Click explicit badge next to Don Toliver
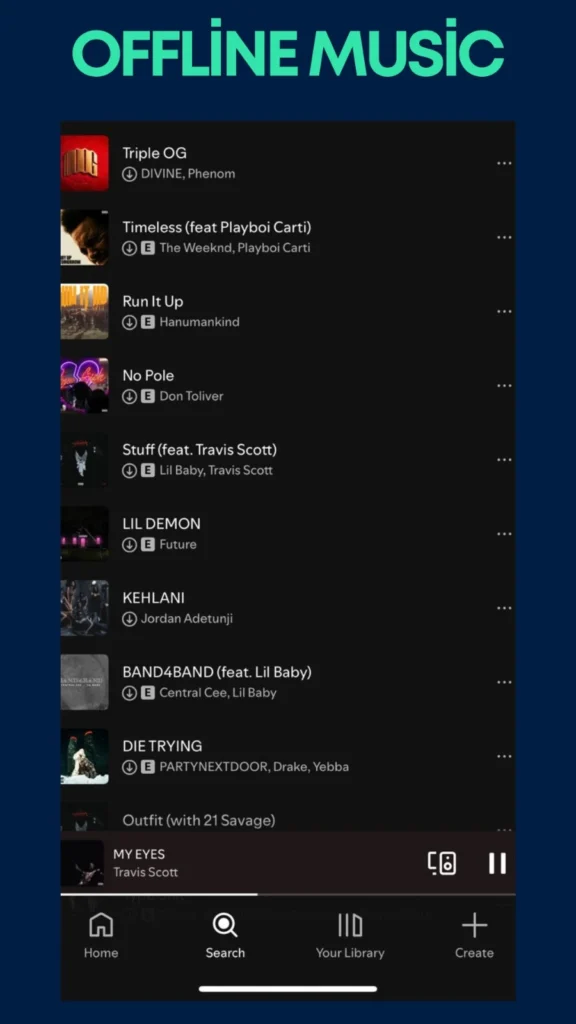 click(148, 396)
